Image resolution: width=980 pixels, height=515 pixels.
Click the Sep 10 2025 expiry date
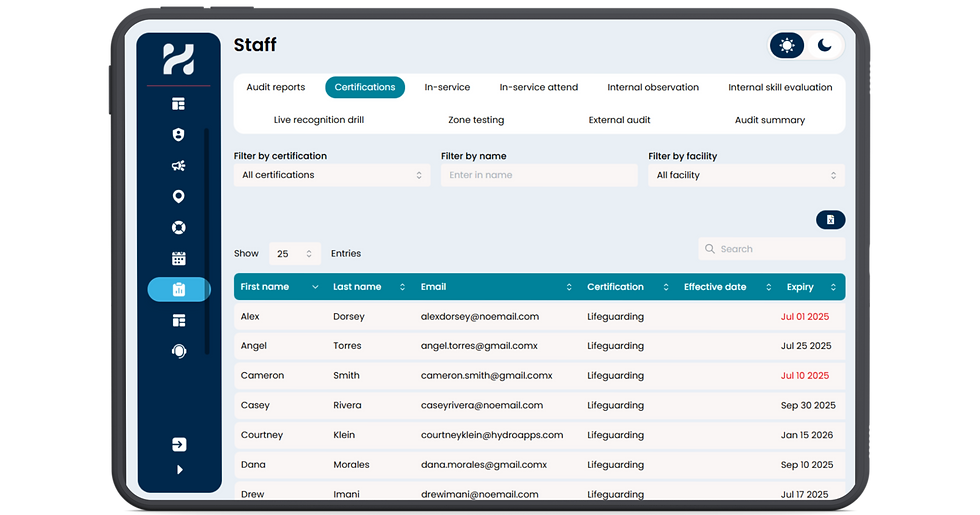coord(807,464)
